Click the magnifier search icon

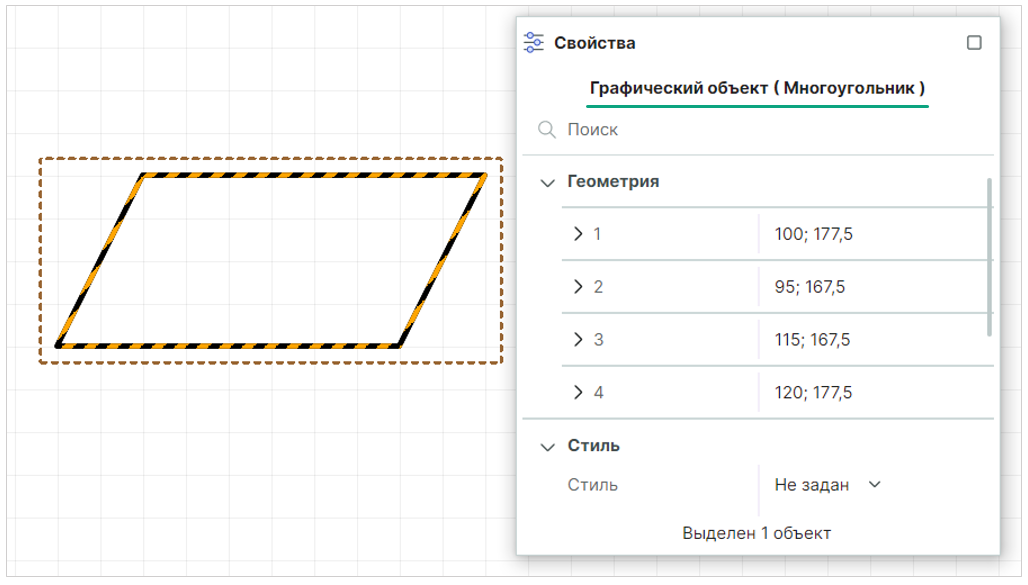546,129
